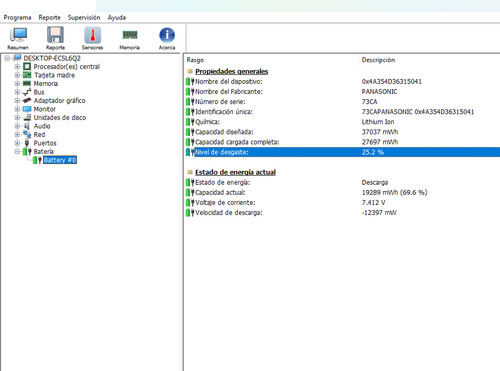Expand the Adaptador gráfico node
Screen dimensions: 500x371
coord(17,101)
